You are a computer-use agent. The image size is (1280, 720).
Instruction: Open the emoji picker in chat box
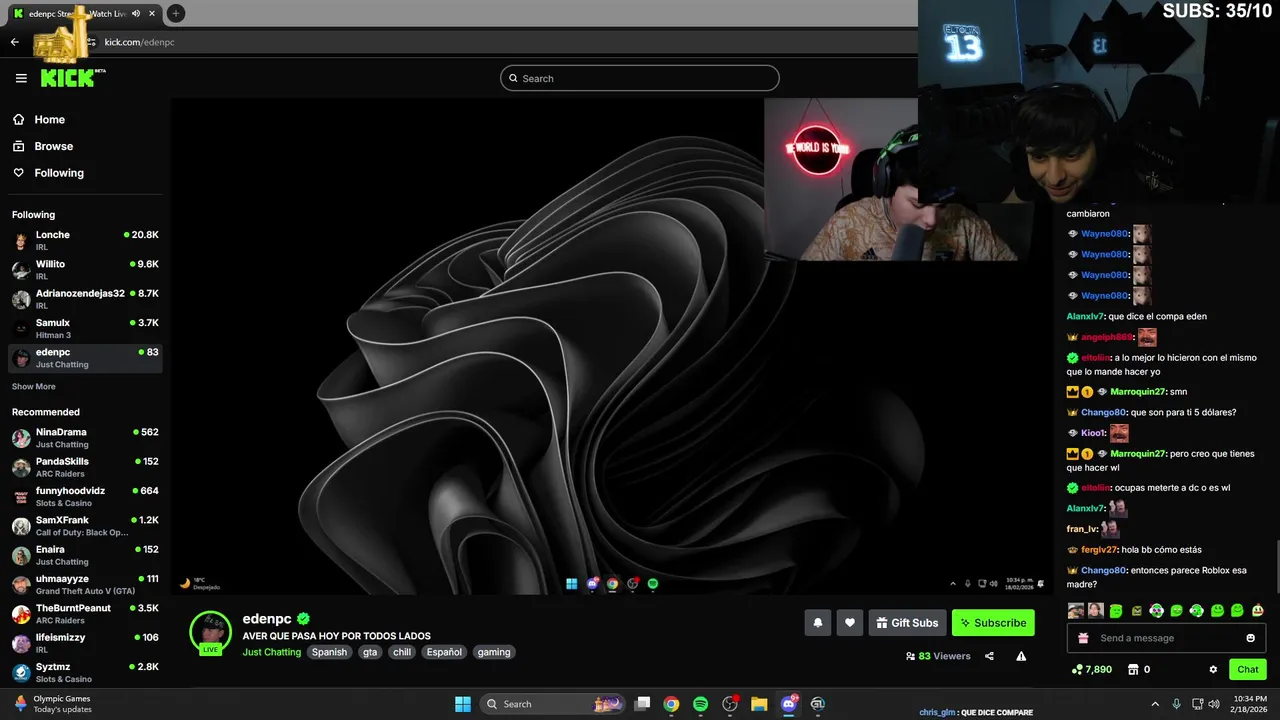point(1251,638)
